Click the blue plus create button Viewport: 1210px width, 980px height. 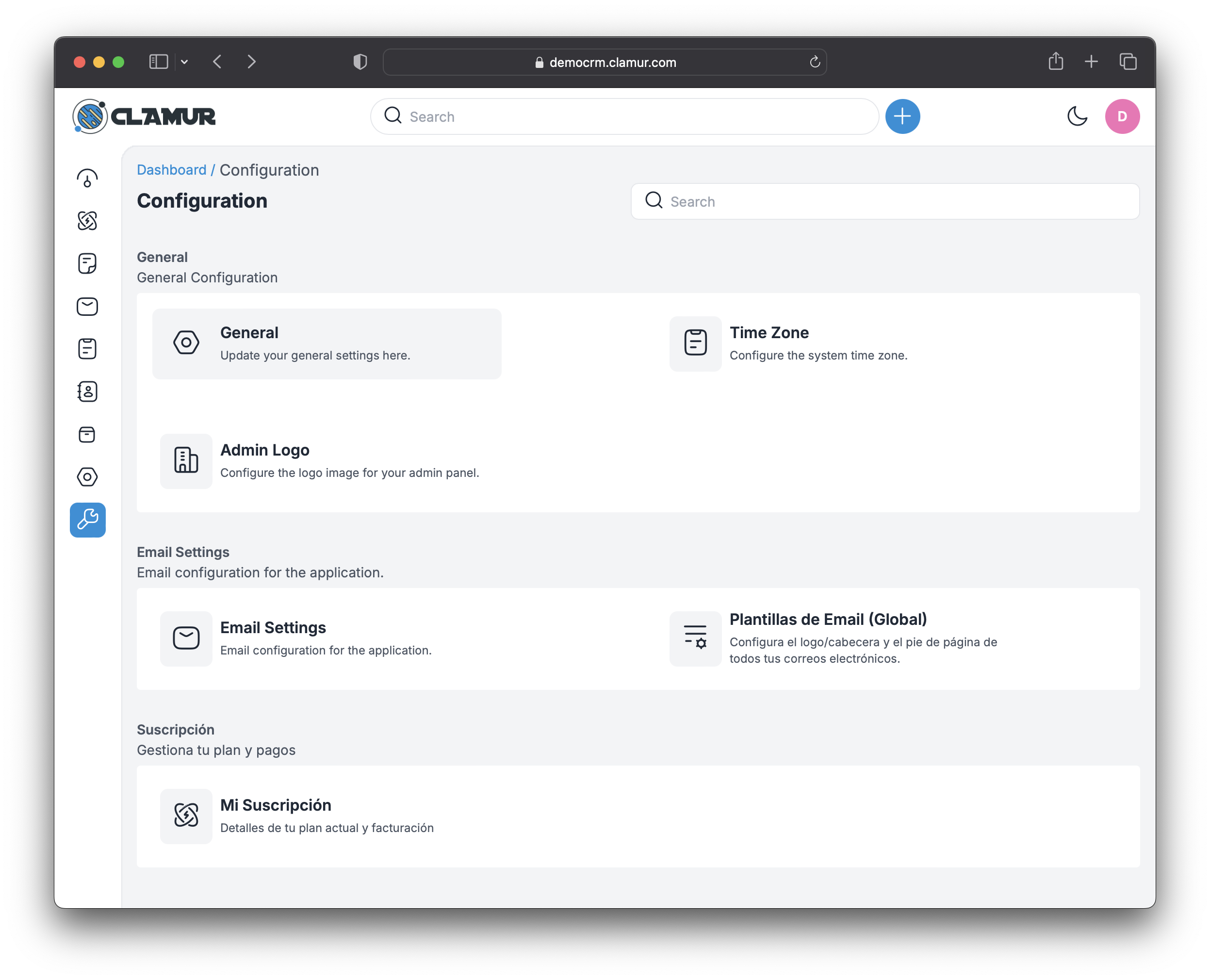coord(902,116)
